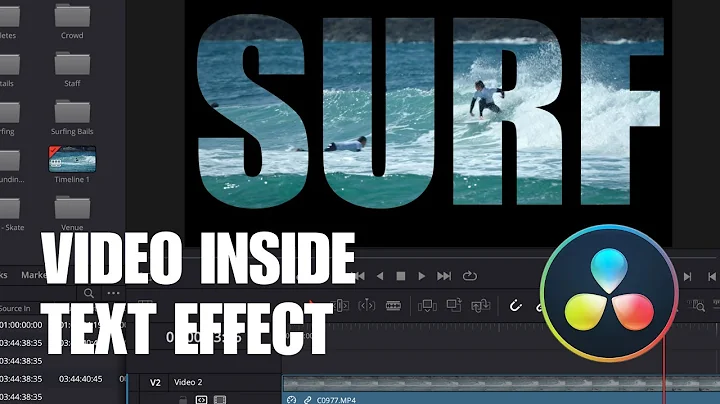
Task: Click the Insert Clip icon
Action: tap(427, 306)
